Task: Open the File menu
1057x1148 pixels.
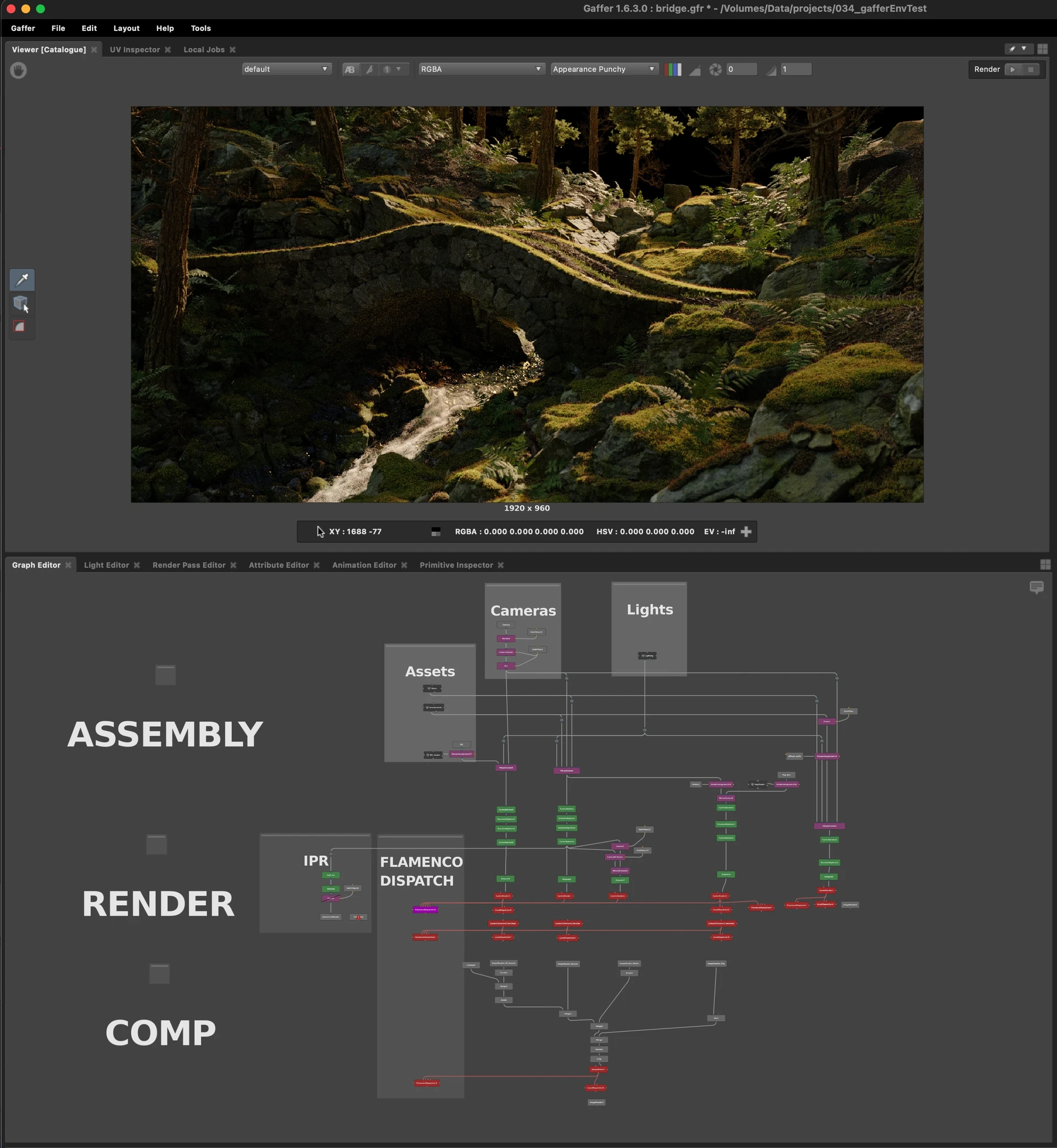Action: click(x=58, y=28)
